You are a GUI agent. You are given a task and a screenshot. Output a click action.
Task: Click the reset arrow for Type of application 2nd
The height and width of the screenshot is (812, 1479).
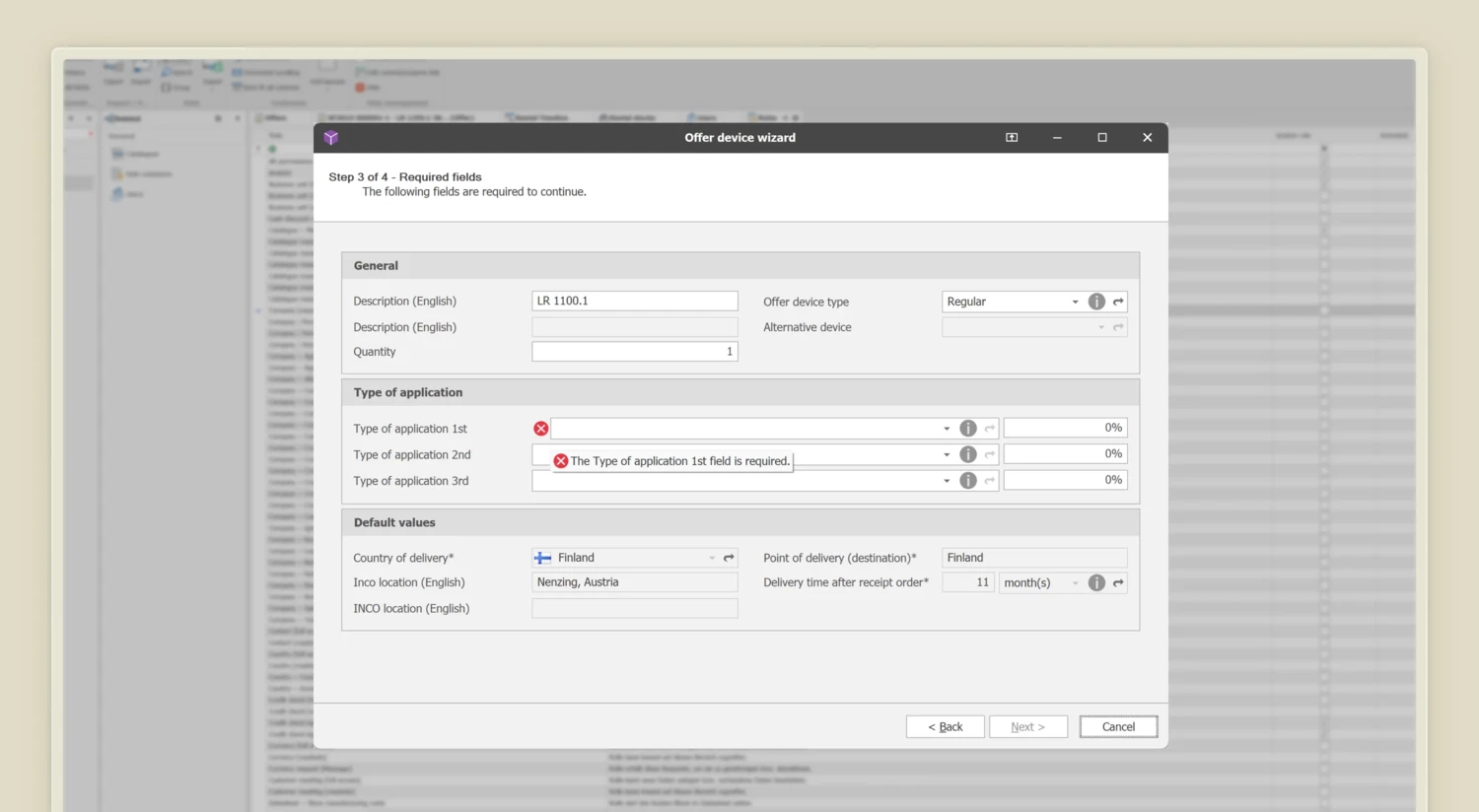click(x=989, y=454)
